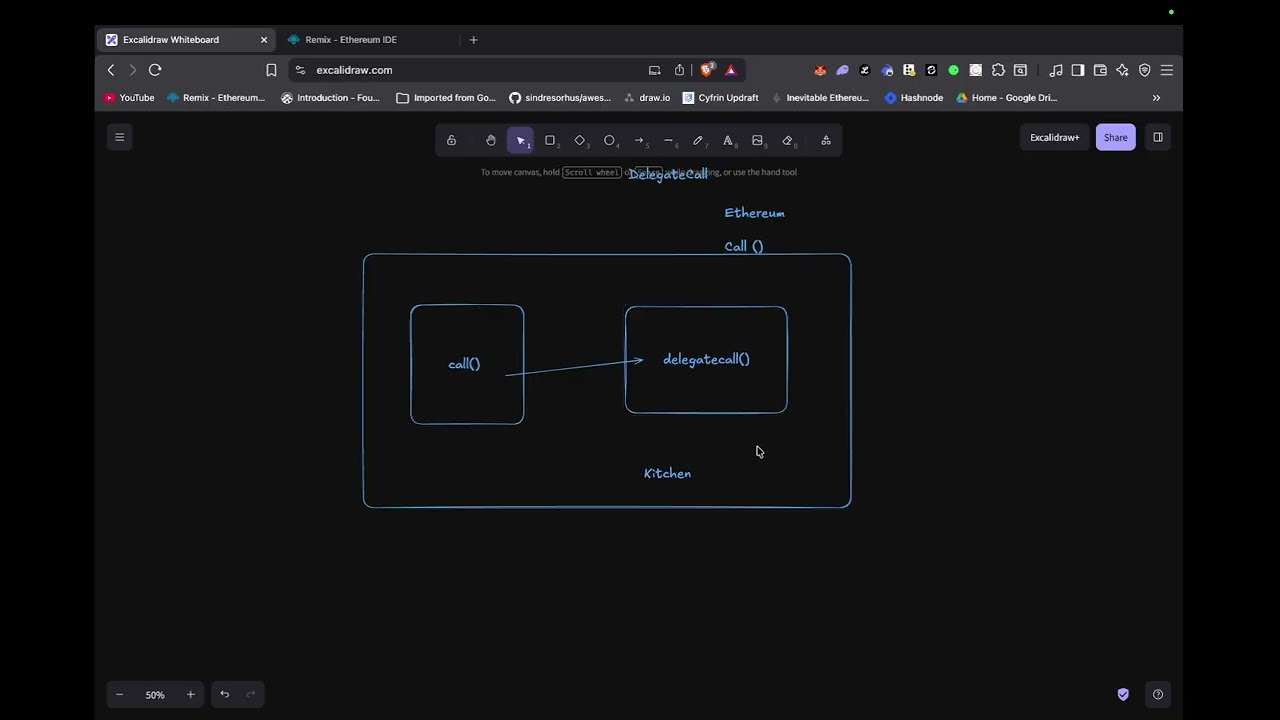1280x720 pixels.
Task: Expand the hidden bookmarks overflow chevron
Action: 1156,98
